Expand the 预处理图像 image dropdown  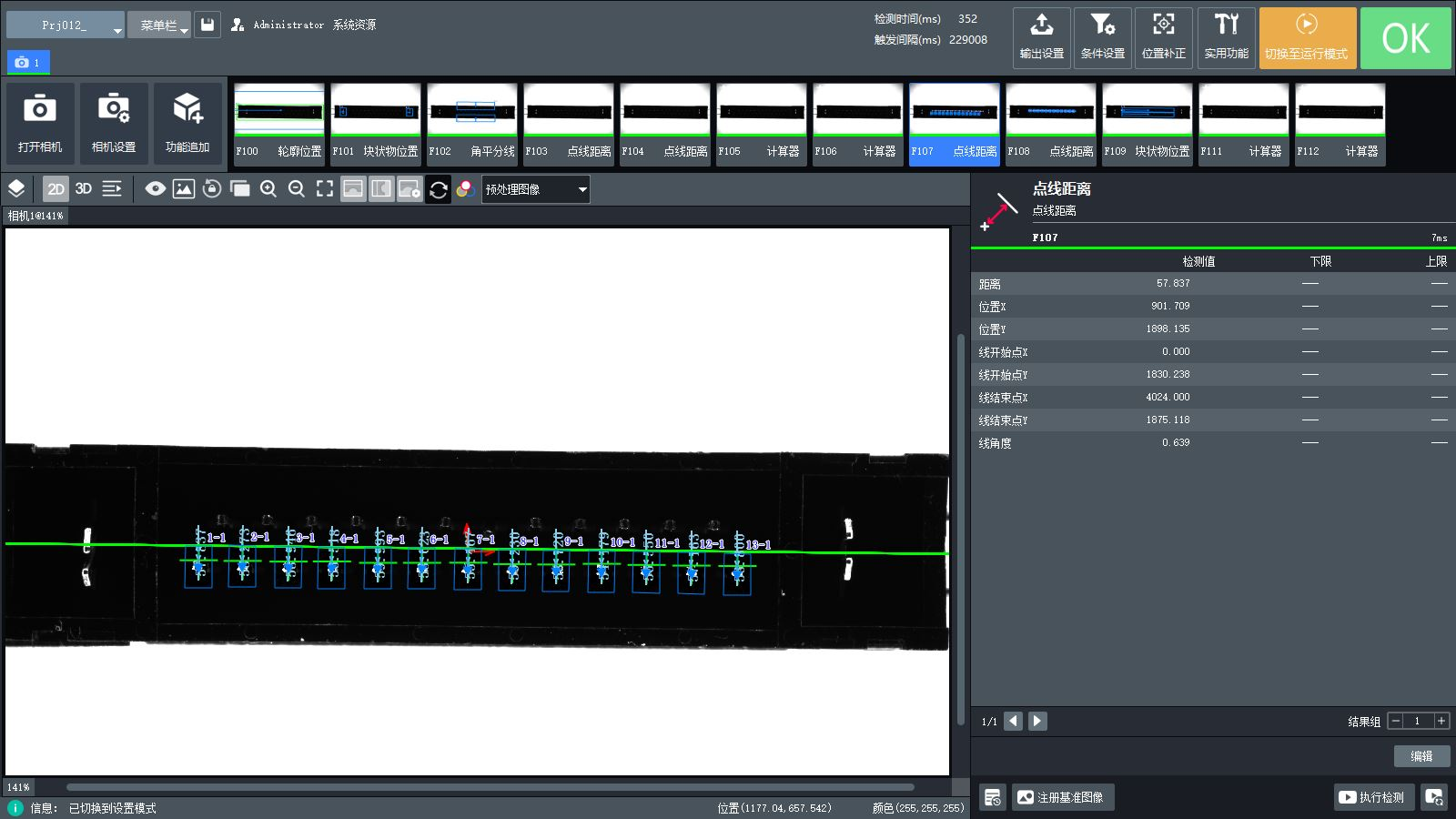535,189
